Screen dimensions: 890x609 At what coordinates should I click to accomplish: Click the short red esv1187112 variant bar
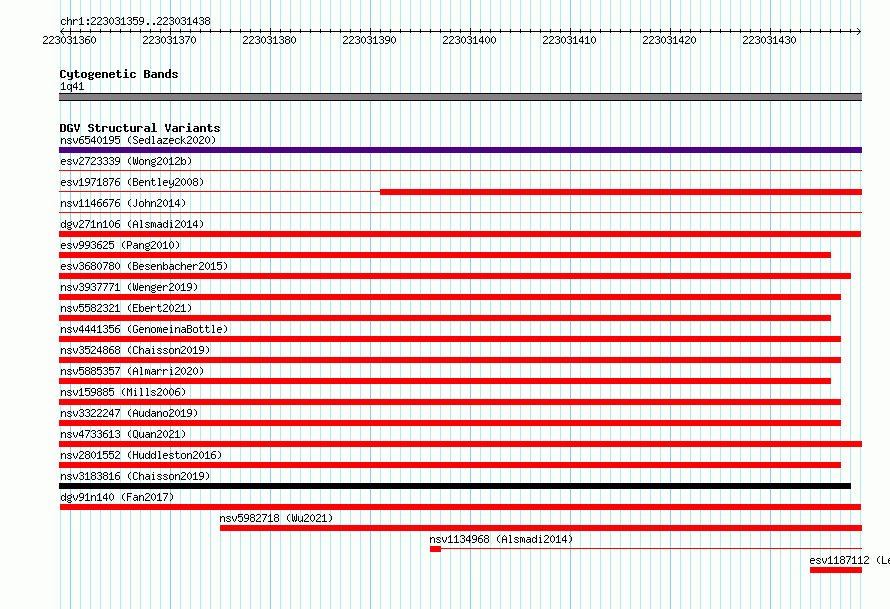coord(836,570)
